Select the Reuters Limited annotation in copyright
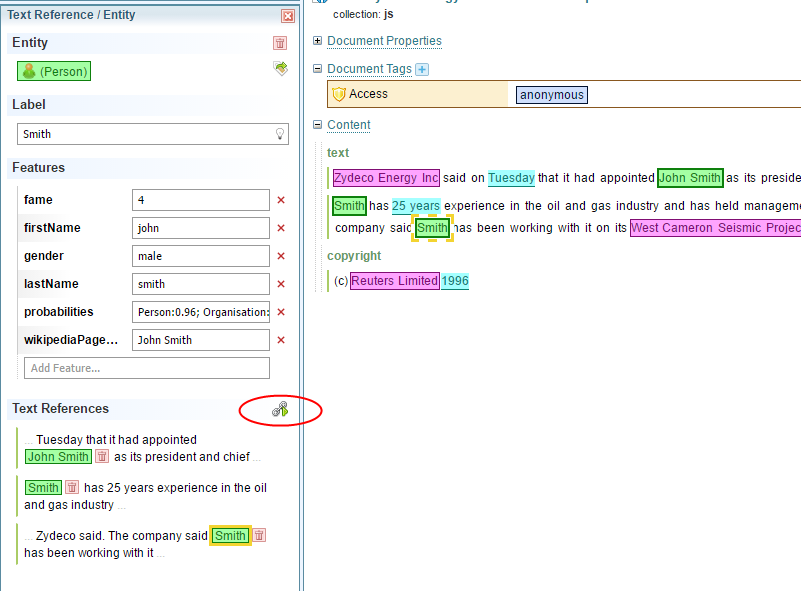Image resolution: width=801 pixels, height=591 pixels. coord(394,281)
